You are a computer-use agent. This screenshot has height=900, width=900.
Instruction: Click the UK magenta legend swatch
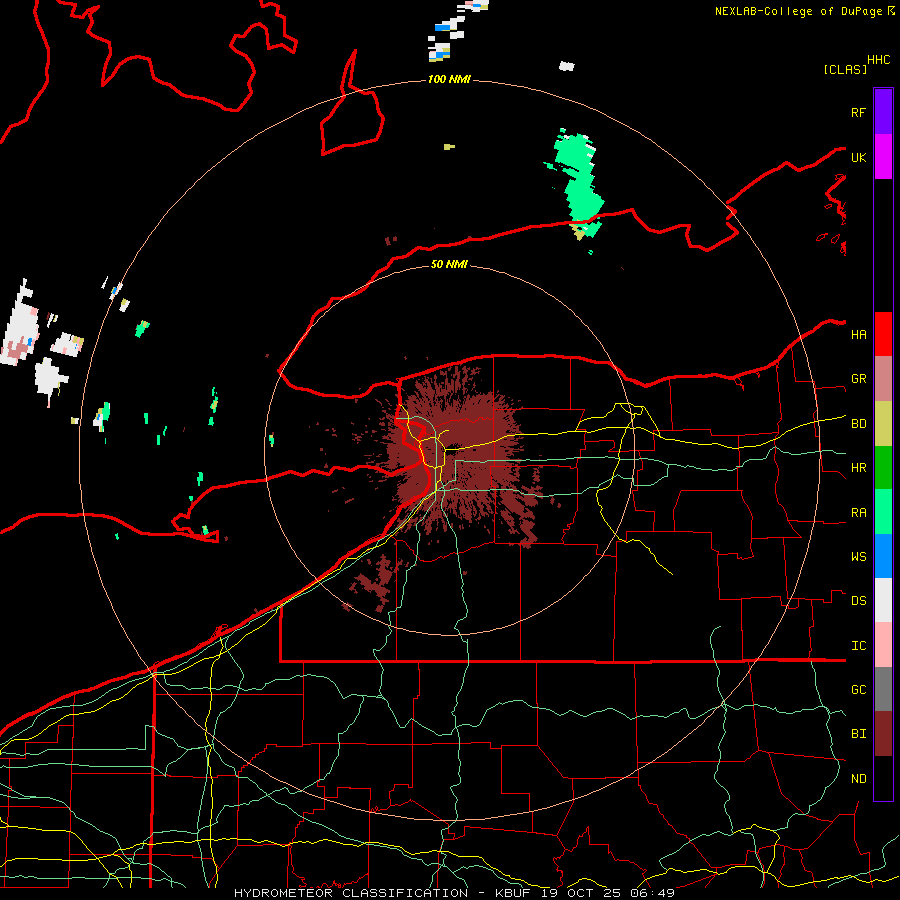point(883,157)
